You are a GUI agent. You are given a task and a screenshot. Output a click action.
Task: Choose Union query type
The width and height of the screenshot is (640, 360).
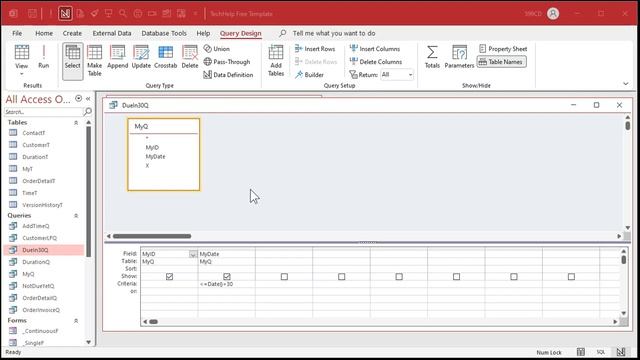pos(217,49)
